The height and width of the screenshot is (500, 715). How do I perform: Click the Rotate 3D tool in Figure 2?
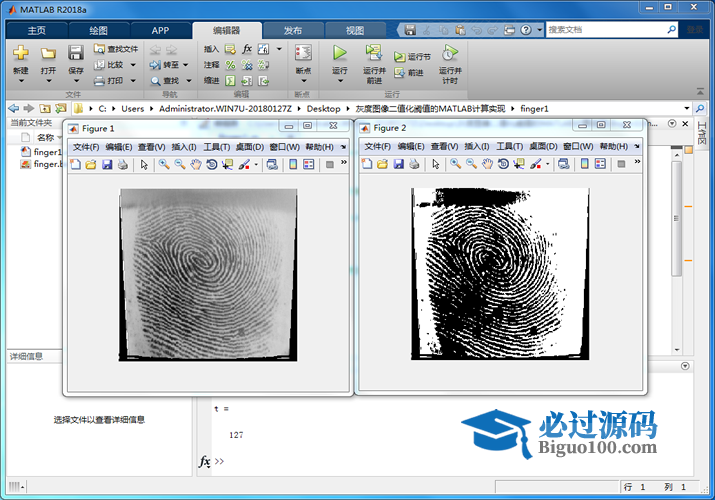503,164
